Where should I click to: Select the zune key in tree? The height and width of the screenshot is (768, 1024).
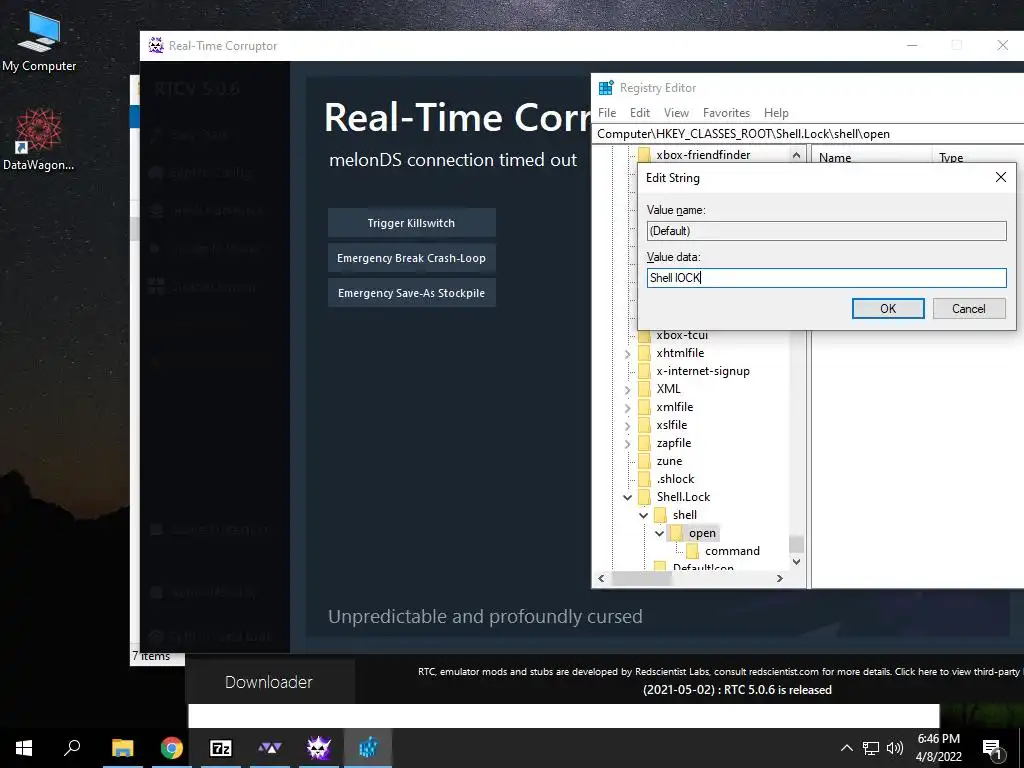tap(669, 461)
